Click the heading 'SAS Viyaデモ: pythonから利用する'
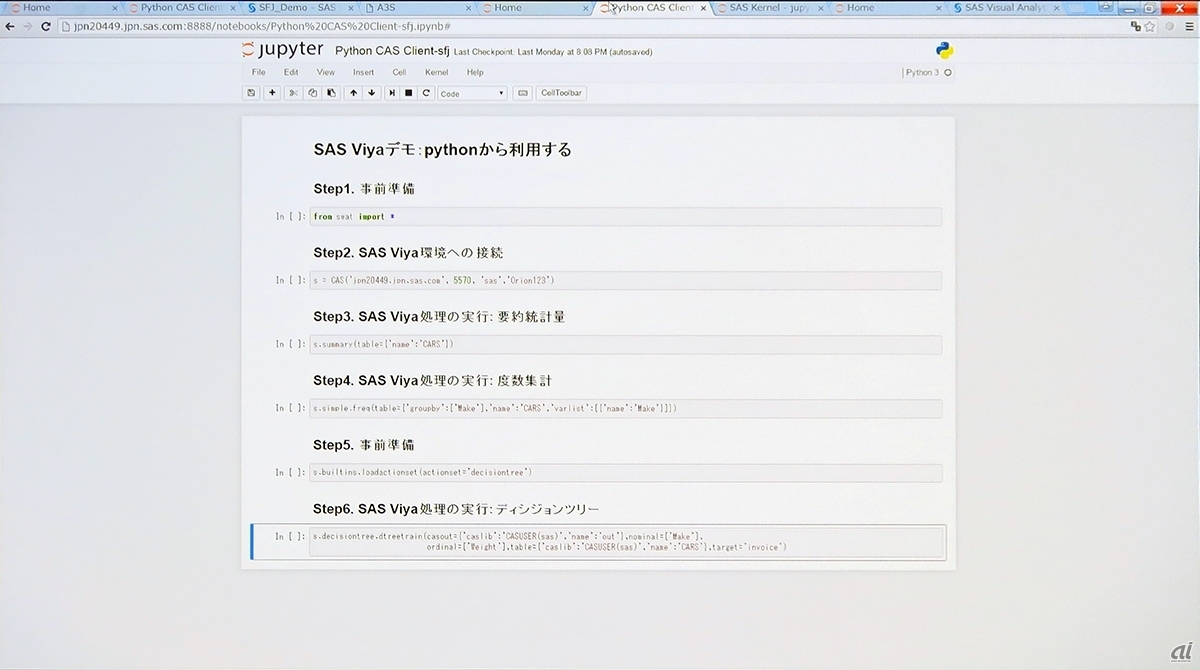This screenshot has width=1200, height=670. [x=442, y=150]
